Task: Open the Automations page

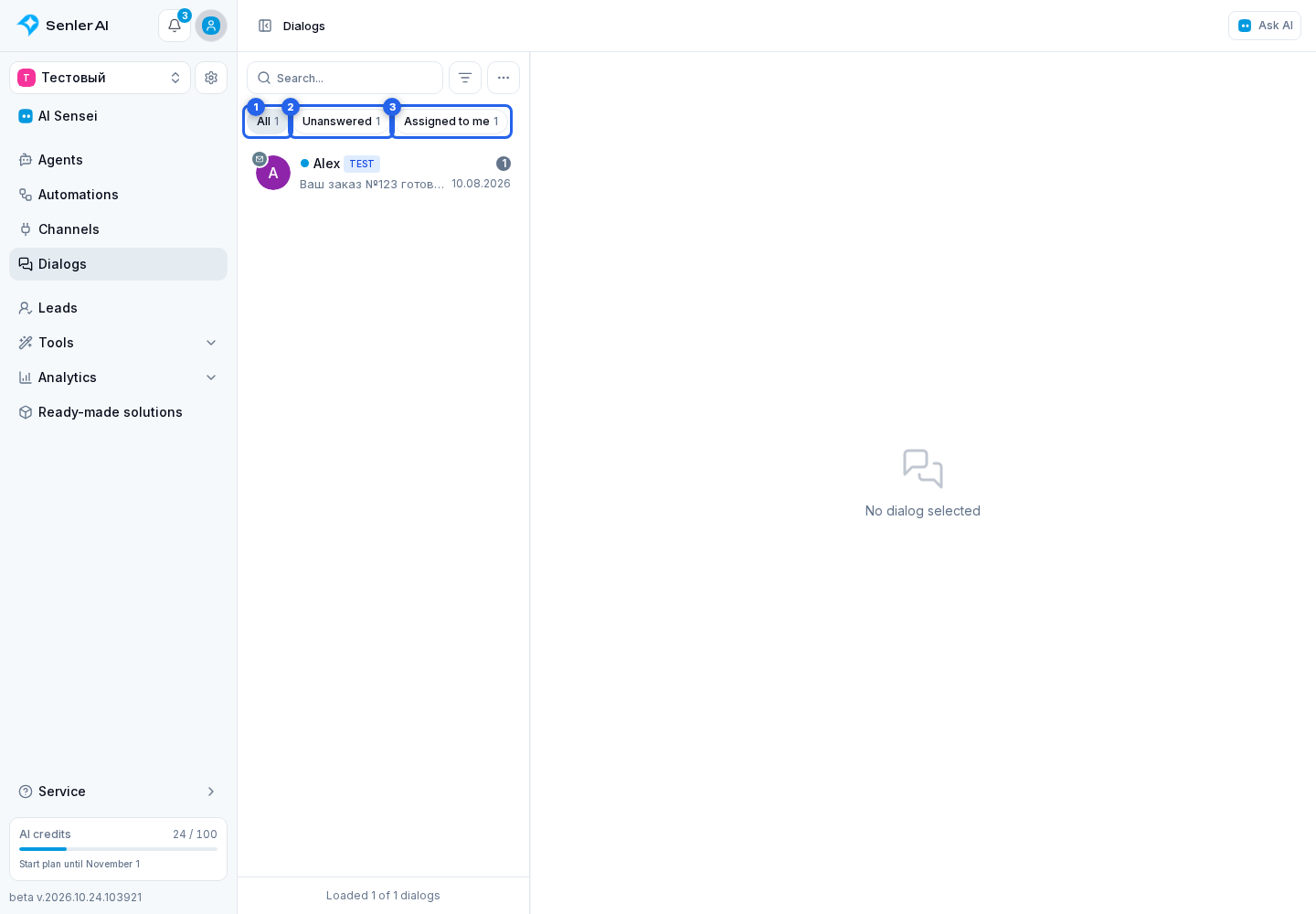Action: pos(119,195)
